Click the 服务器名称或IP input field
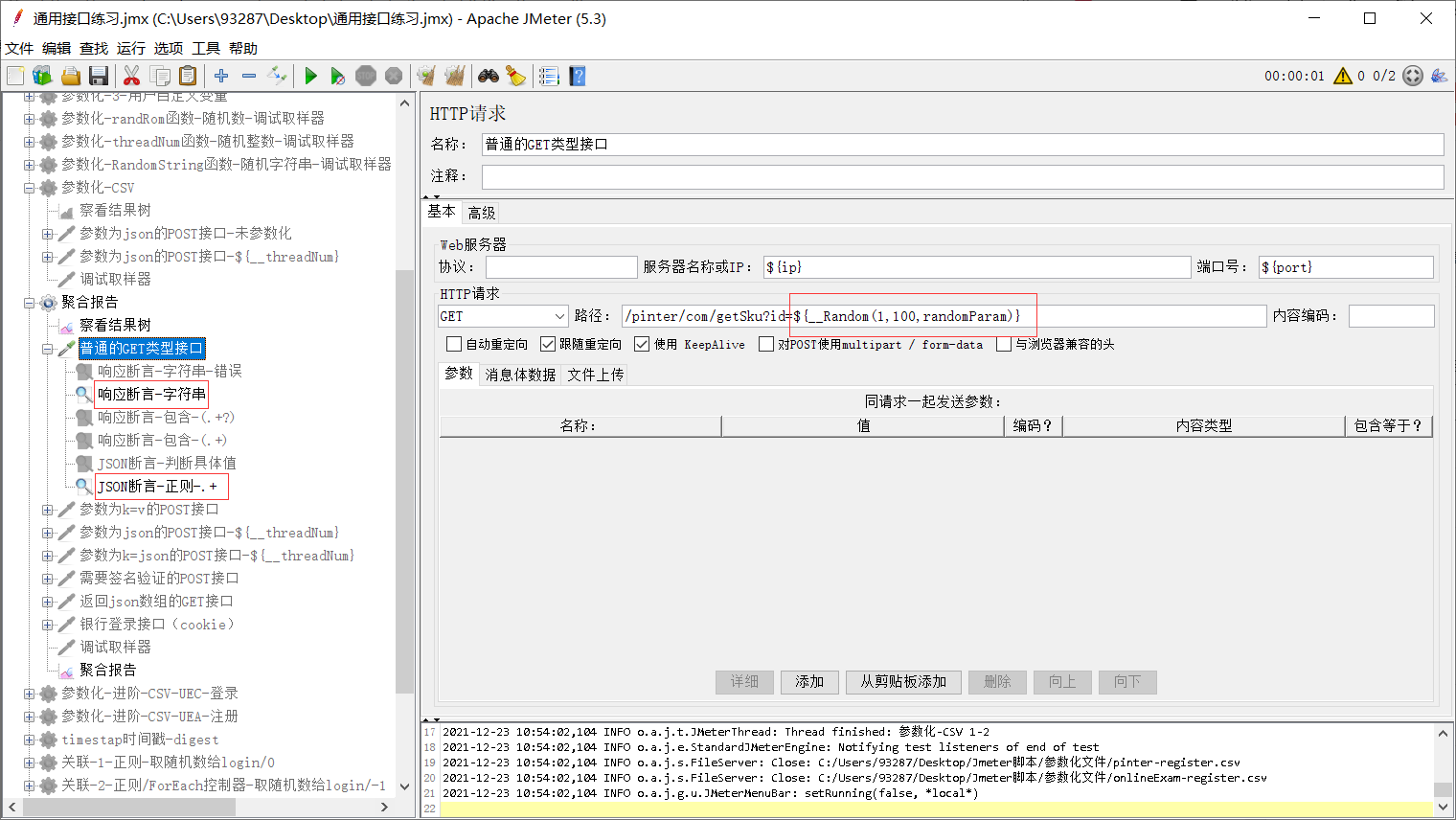1456x820 pixels. coord(977,267)
